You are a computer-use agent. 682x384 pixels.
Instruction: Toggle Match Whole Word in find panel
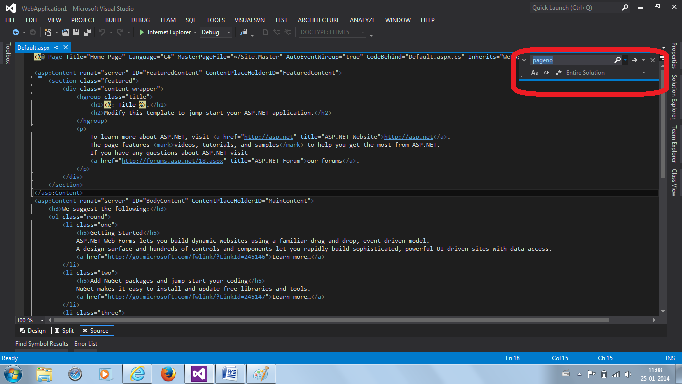547,73
